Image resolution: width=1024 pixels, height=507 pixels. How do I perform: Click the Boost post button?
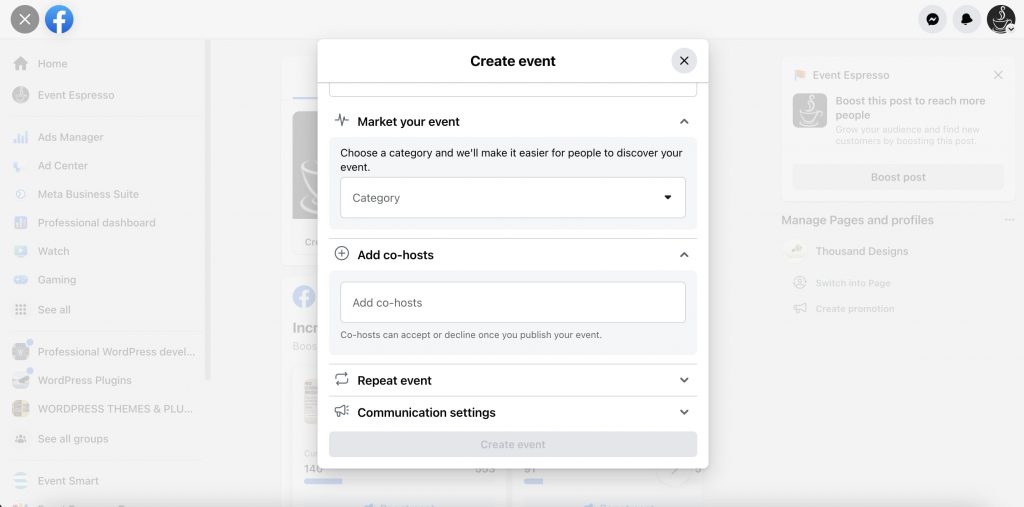click(898, 177)
